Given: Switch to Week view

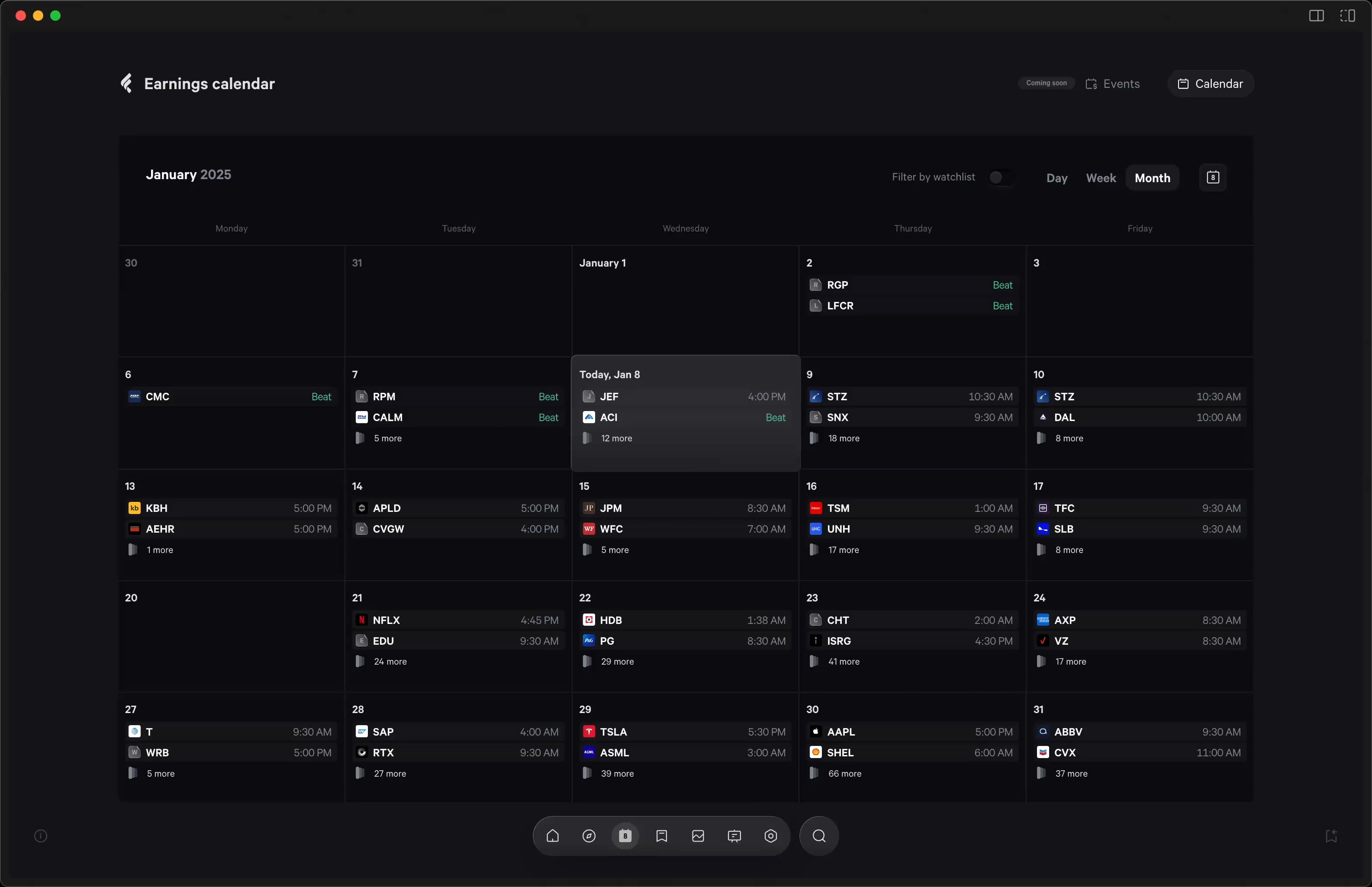Looking at the screenshot, I should coord(1100,178).
